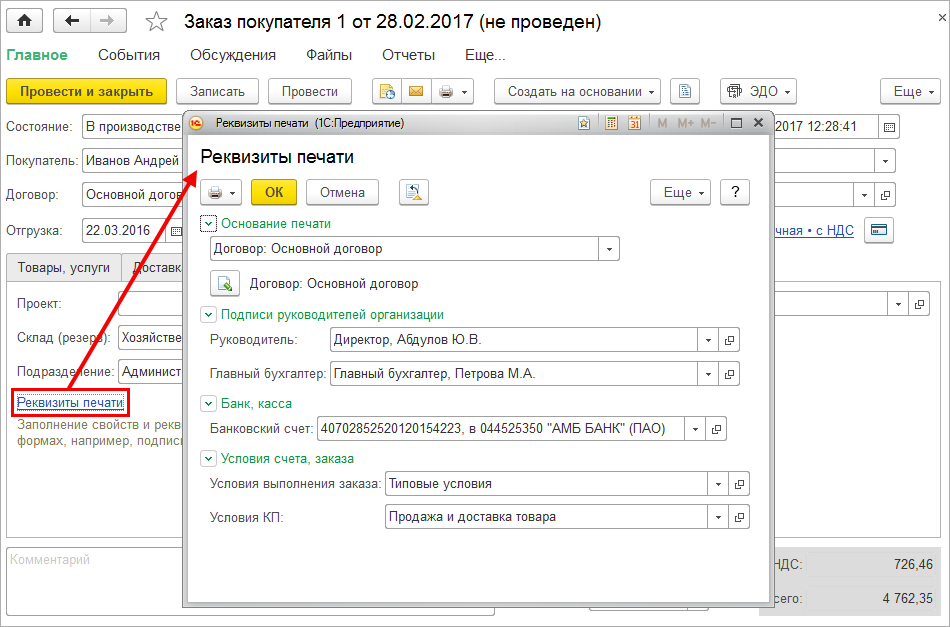Open help with the question mark button
Image resolution: width=950 pixels, height=627 pixels.
[x=735, y=193]
